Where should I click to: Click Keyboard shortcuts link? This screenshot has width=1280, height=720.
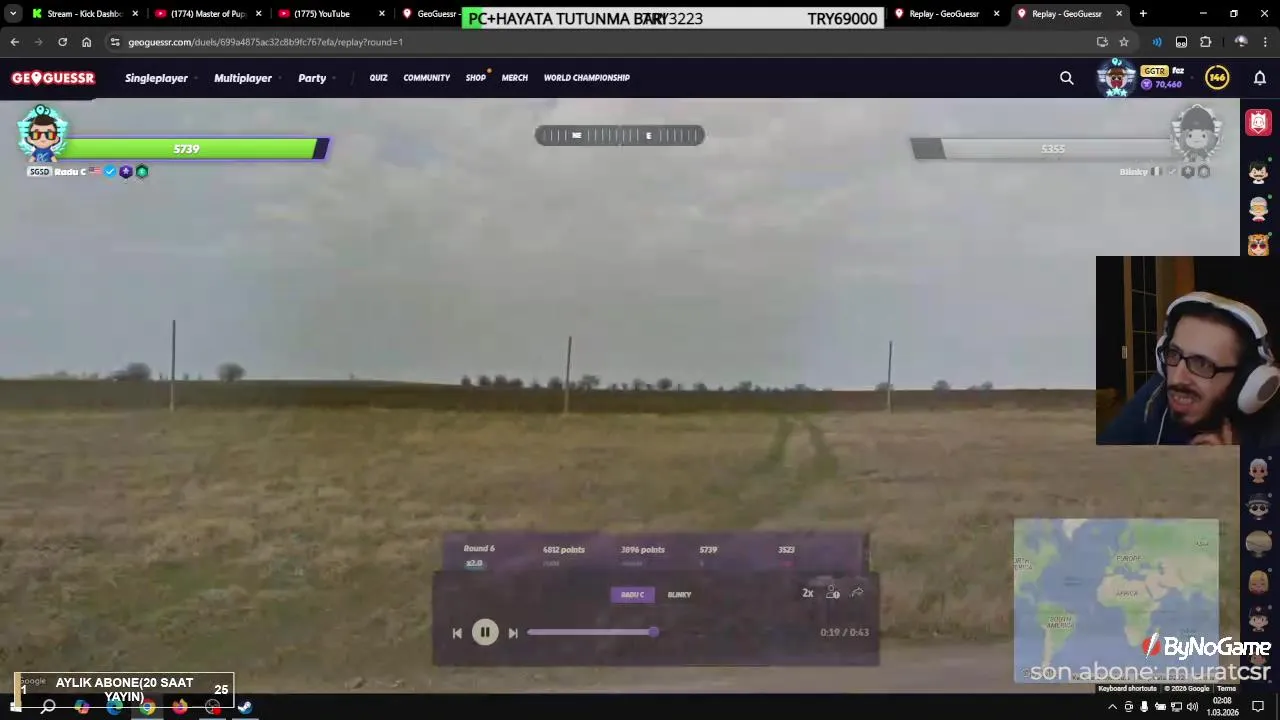tap(1126, 688)
